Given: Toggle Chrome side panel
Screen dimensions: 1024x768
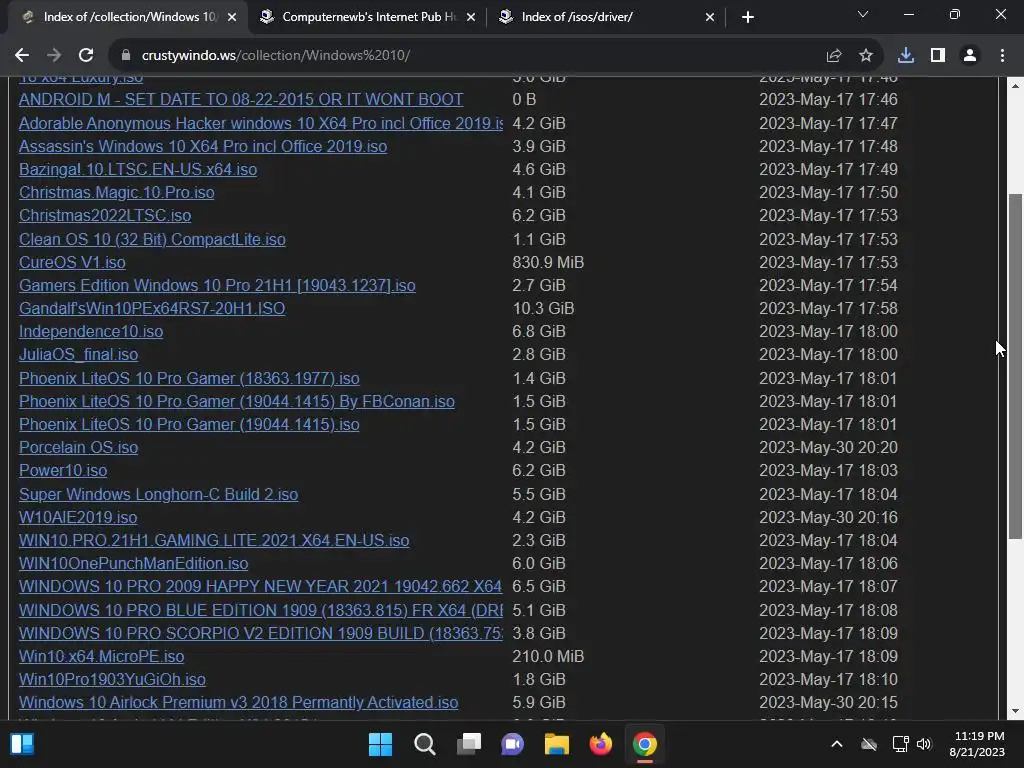Looking at the screenshot, I should [x=938, y=56].
